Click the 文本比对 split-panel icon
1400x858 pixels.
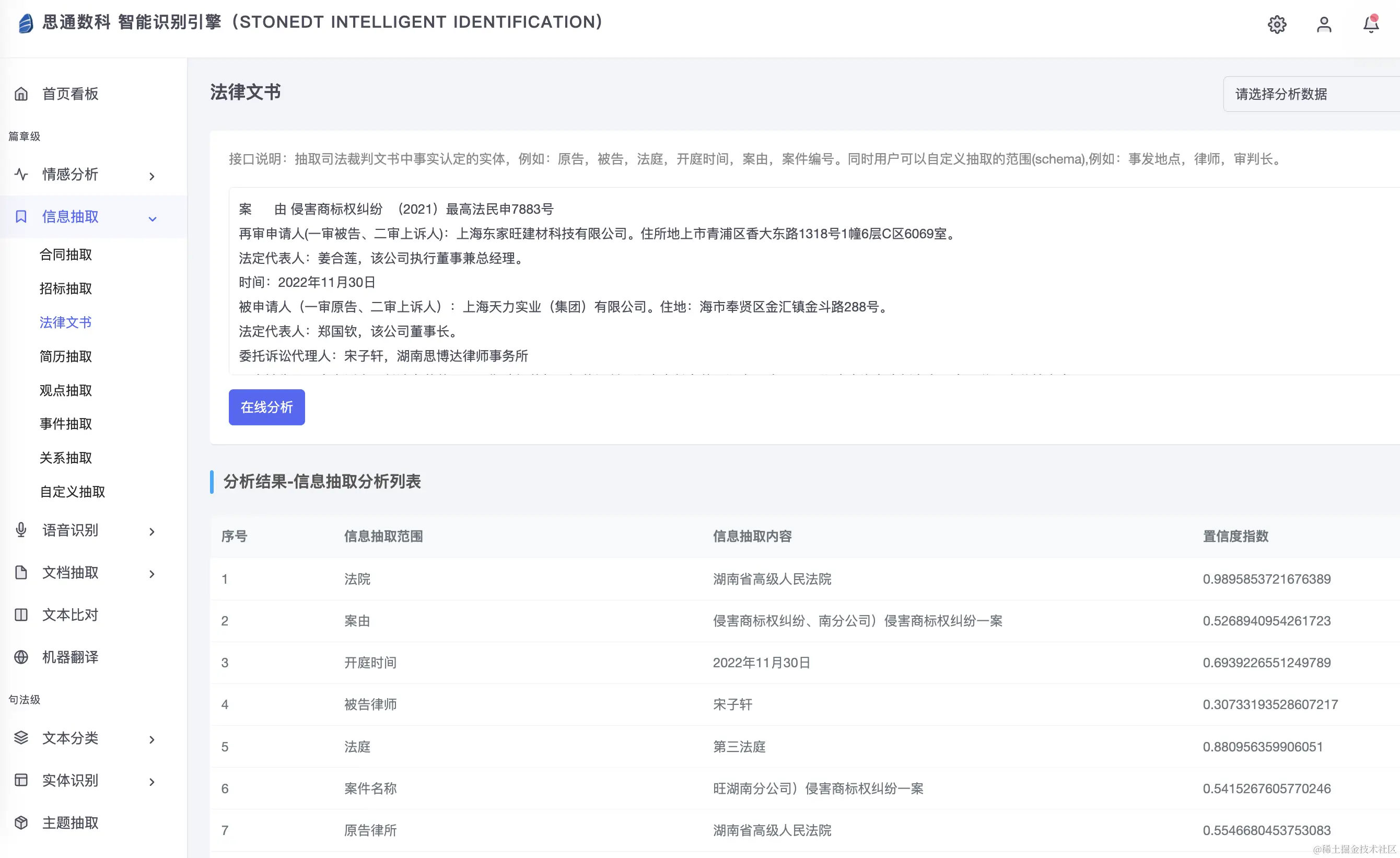[21, 615]
